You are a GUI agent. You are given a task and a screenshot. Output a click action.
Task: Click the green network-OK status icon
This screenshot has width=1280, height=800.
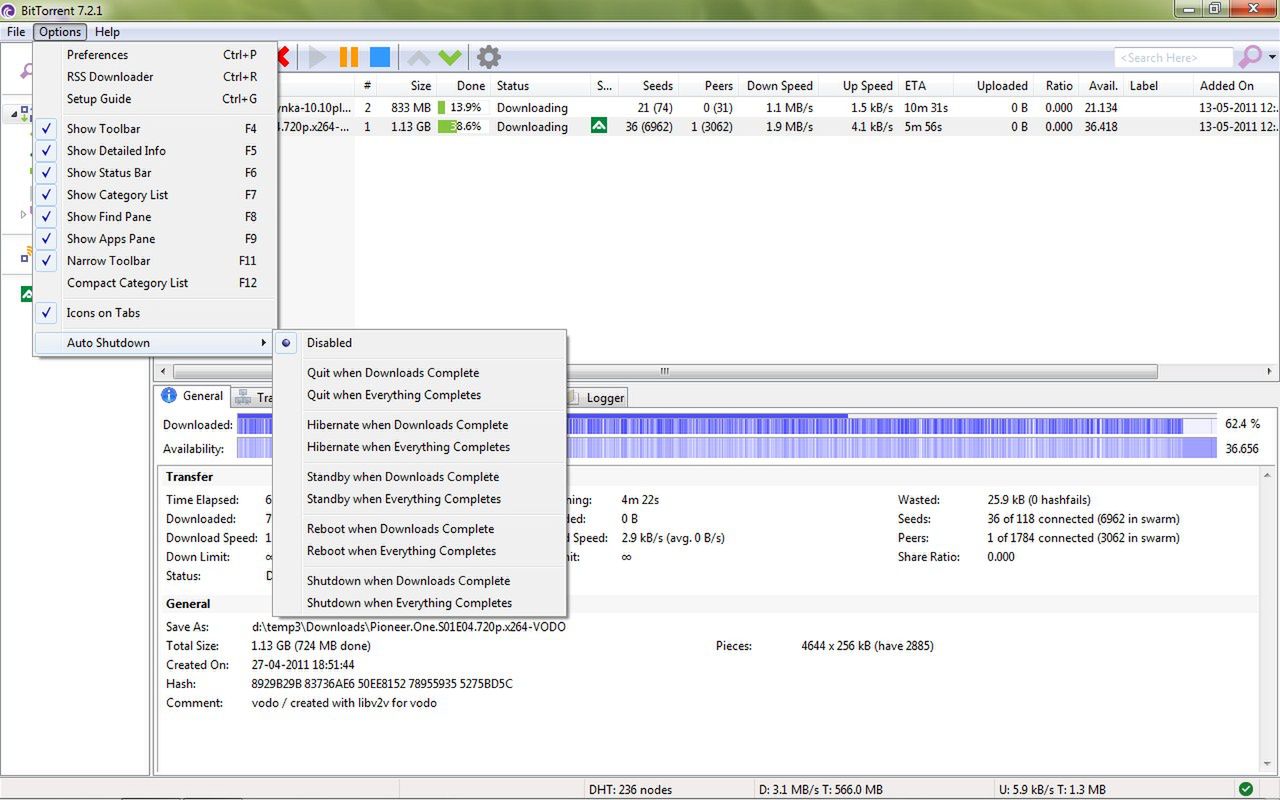[1245, 789]
